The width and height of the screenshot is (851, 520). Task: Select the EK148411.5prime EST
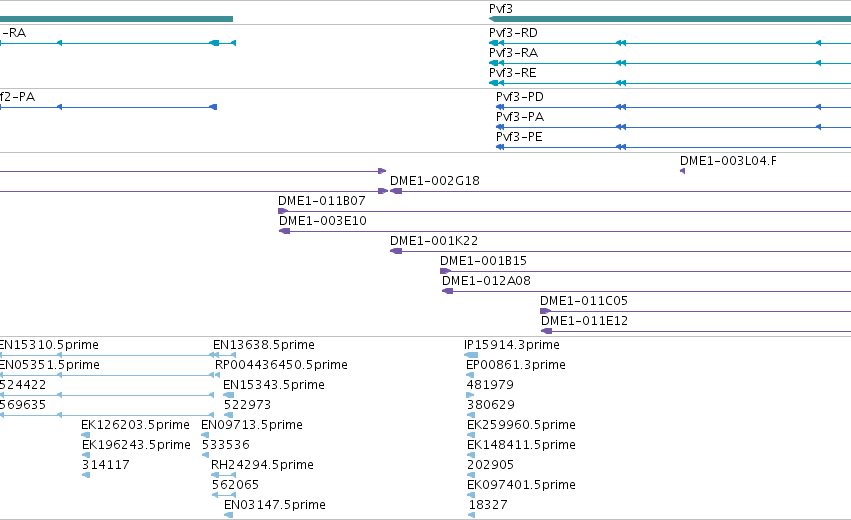521,446
